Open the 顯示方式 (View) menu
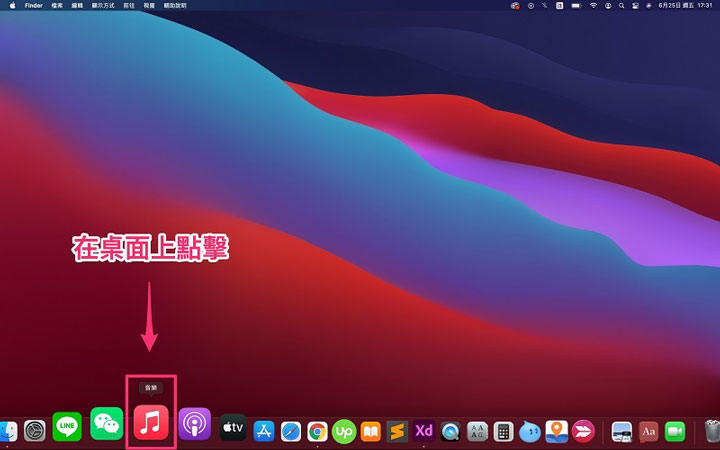 pos(103,6)
